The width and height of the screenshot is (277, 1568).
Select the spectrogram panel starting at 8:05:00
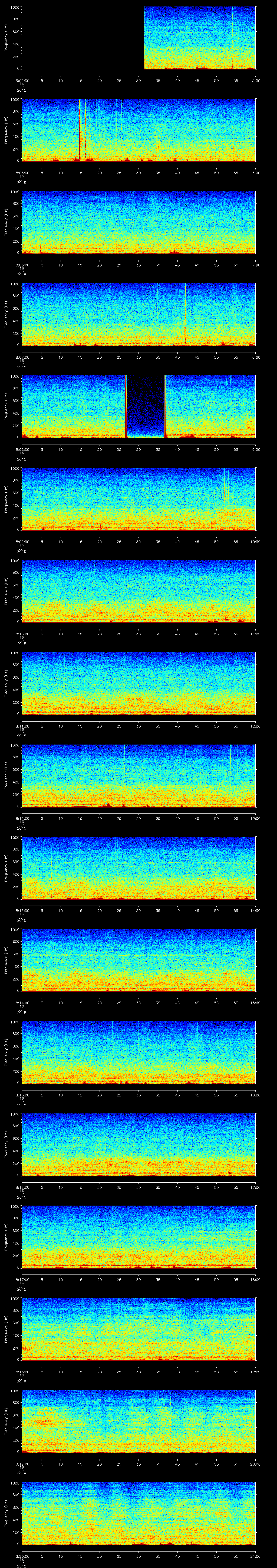point(139,130)
